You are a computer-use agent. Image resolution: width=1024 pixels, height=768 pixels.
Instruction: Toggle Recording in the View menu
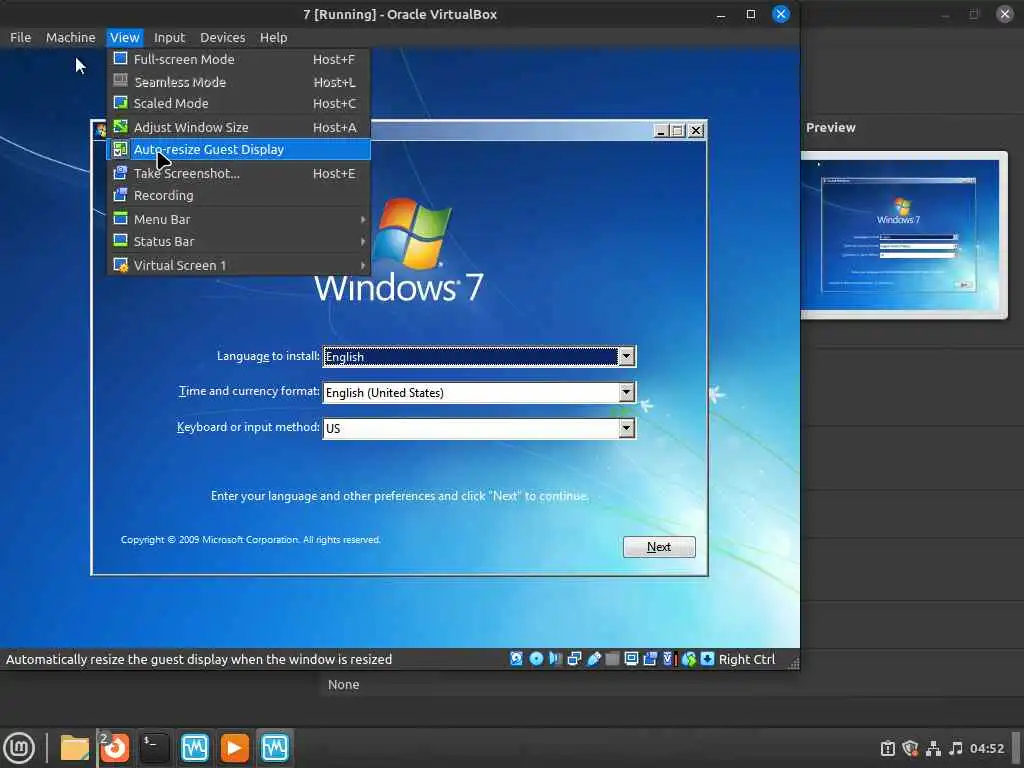[x=238, y=195]
